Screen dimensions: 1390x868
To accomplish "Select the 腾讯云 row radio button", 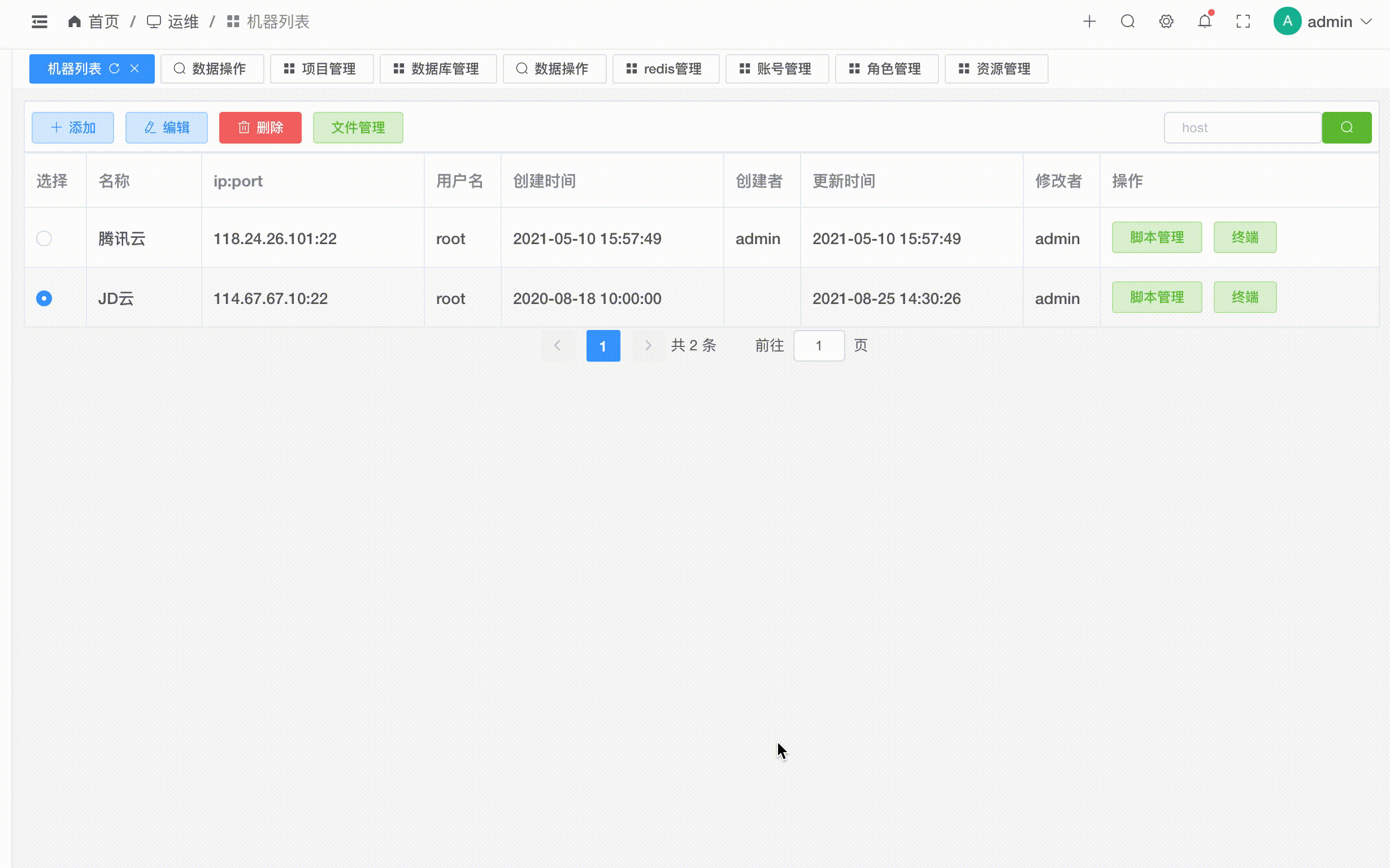I will pos(44,238).
